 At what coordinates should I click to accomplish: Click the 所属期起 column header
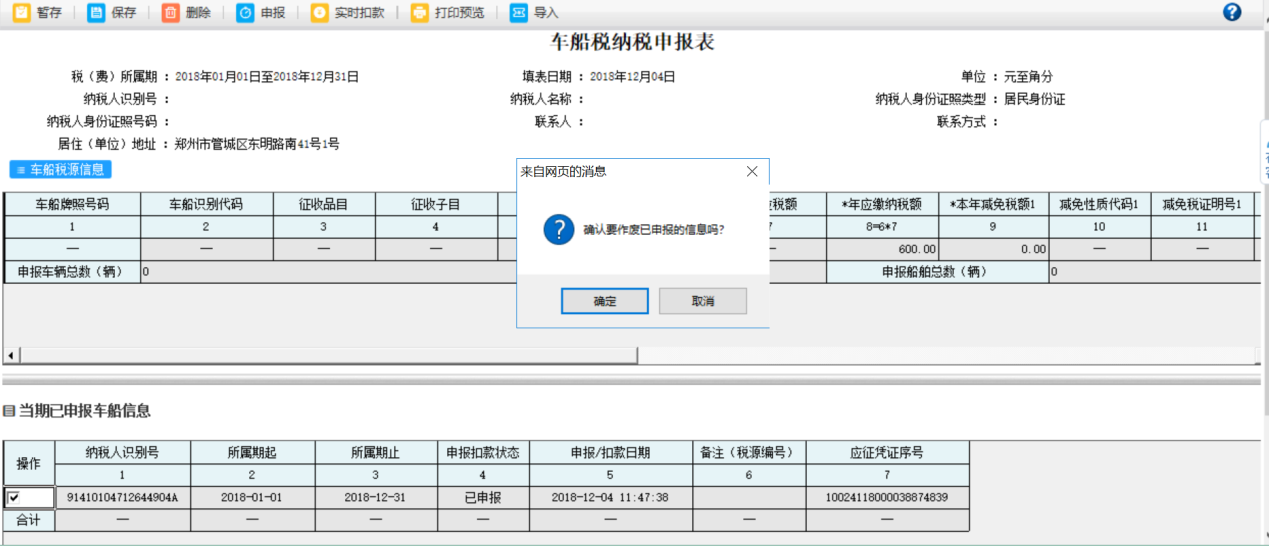252,453
